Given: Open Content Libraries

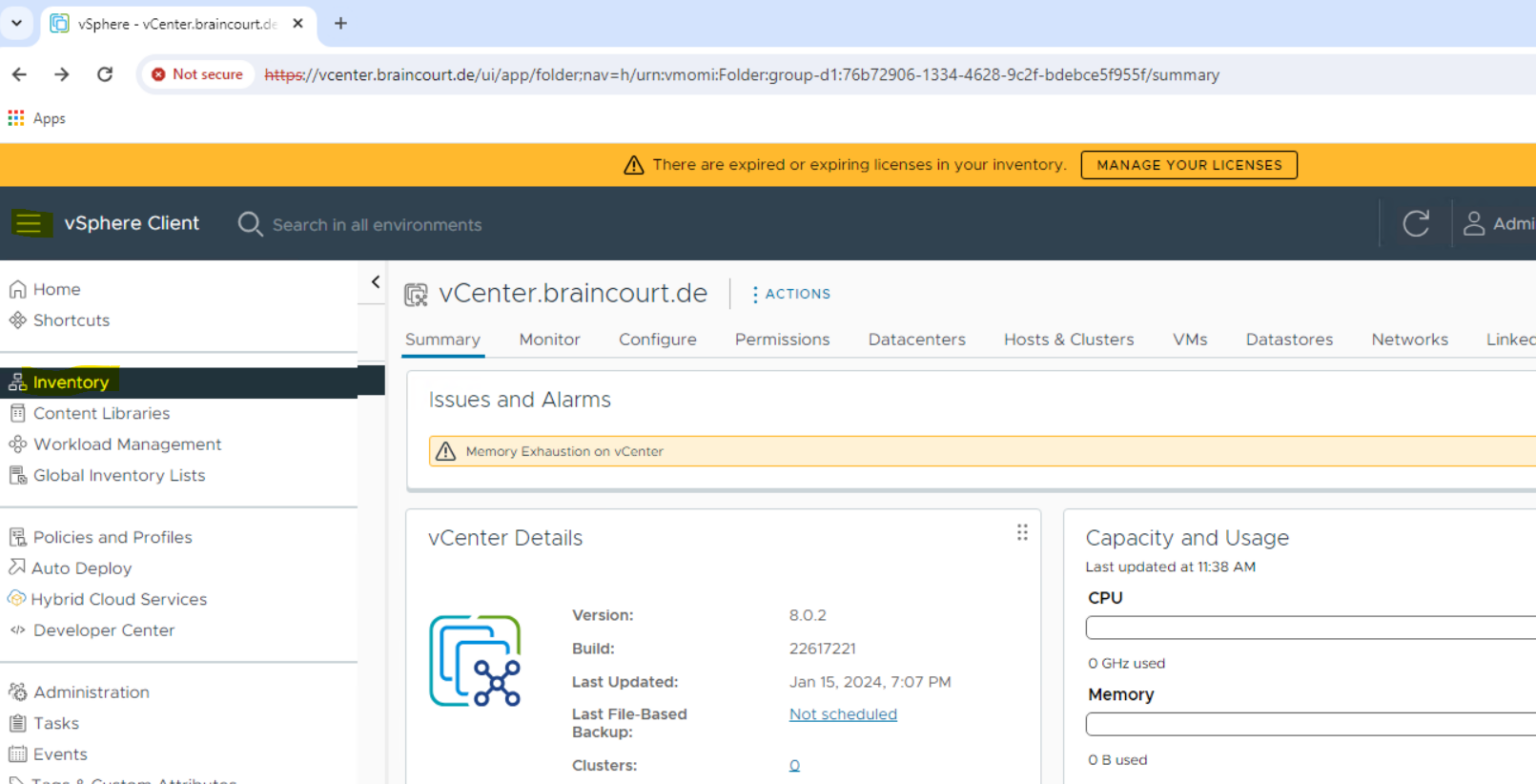Looking at the screenshot, I should point(102,413).
